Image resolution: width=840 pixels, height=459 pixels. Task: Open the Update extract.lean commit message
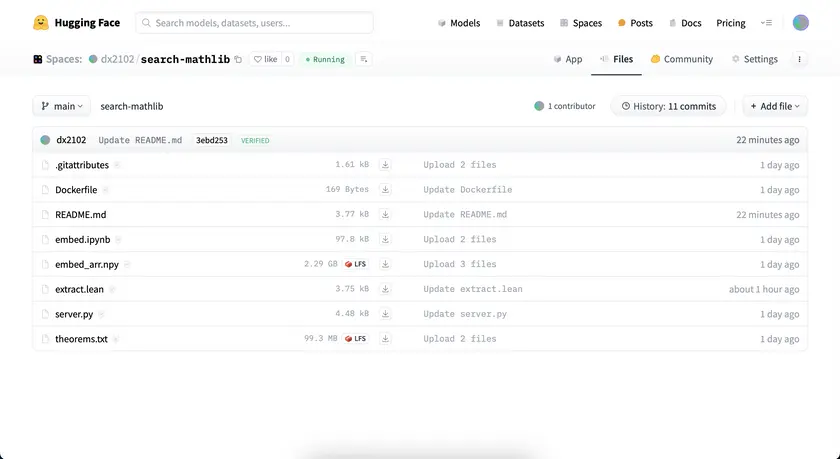pyautogui.click(x=472, y=289)
